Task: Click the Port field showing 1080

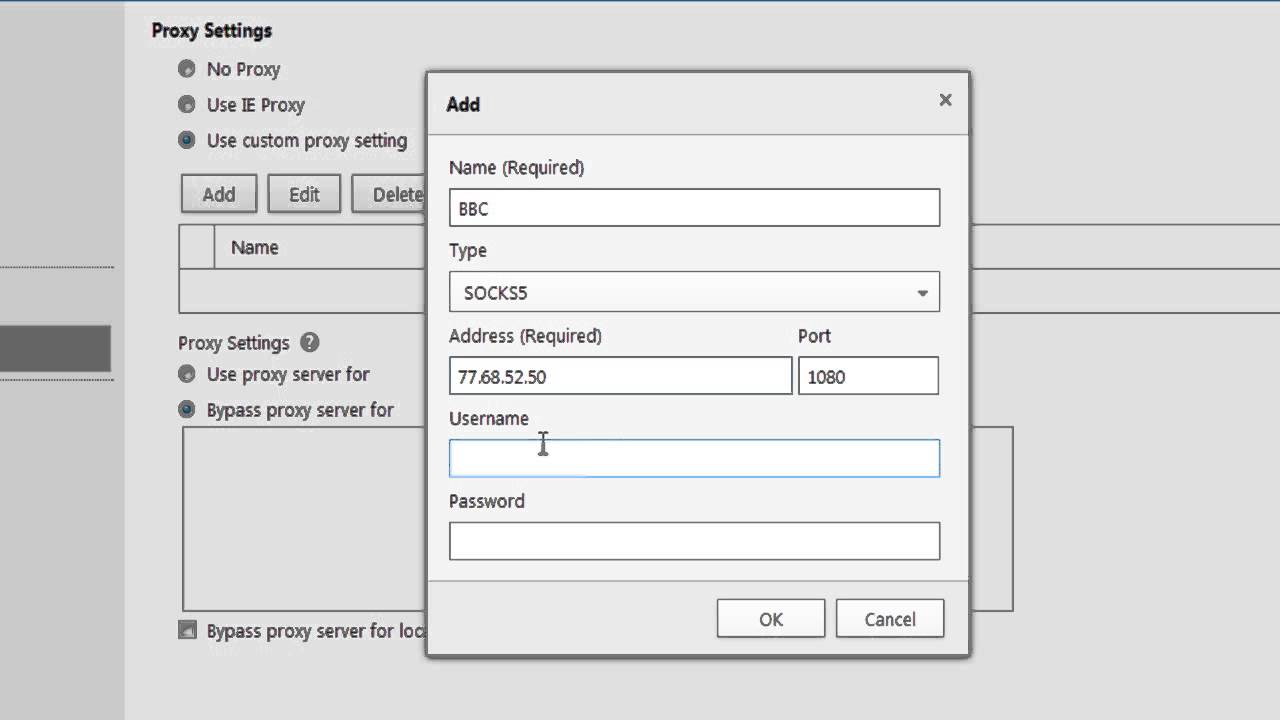Action: coord(867,377)
